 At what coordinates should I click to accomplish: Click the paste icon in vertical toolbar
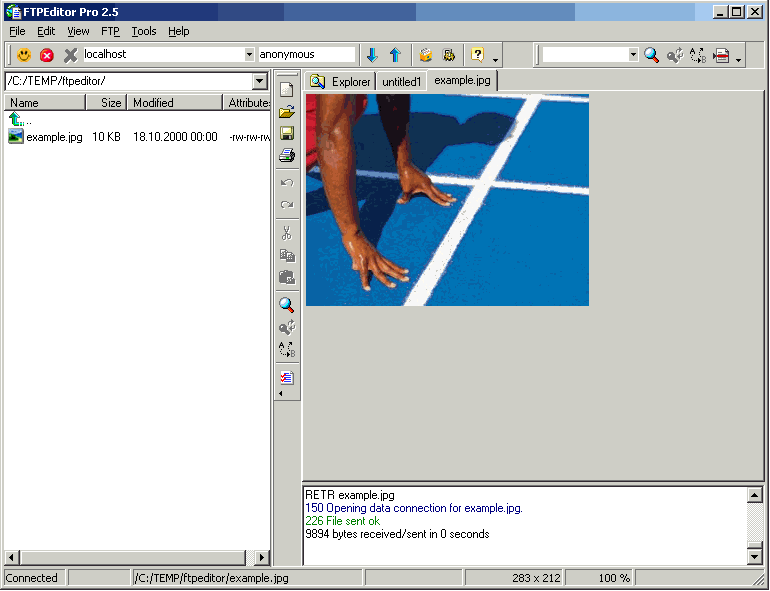[287, 277]
